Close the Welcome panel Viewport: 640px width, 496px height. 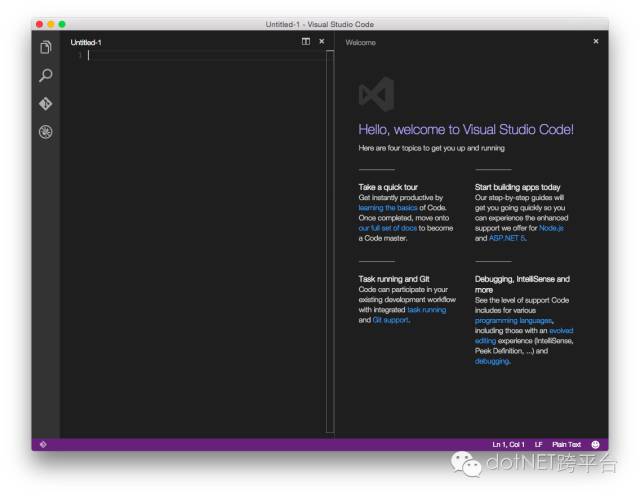596,41
